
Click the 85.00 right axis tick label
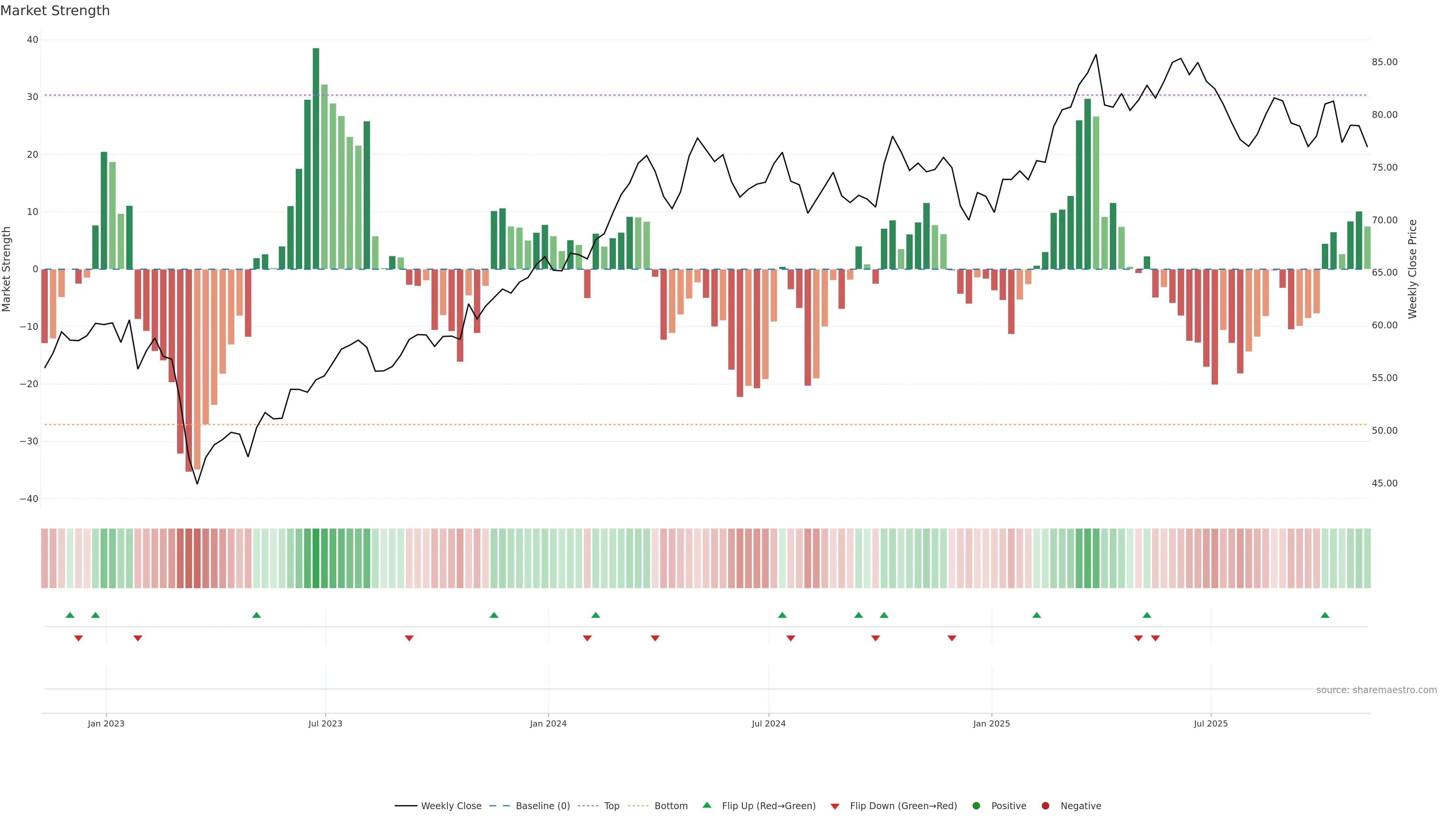pyautogui.click(x=1384, y=62)
